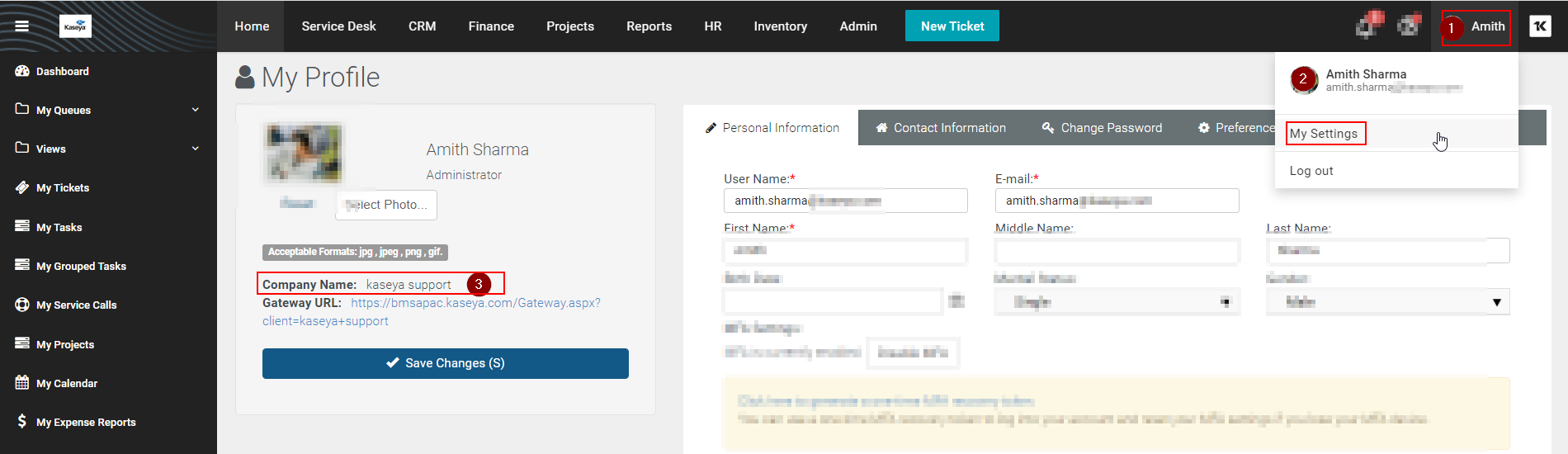Open the Admin menu
1568x454 pixels.
pyautogui.click(x=858, y=26)
